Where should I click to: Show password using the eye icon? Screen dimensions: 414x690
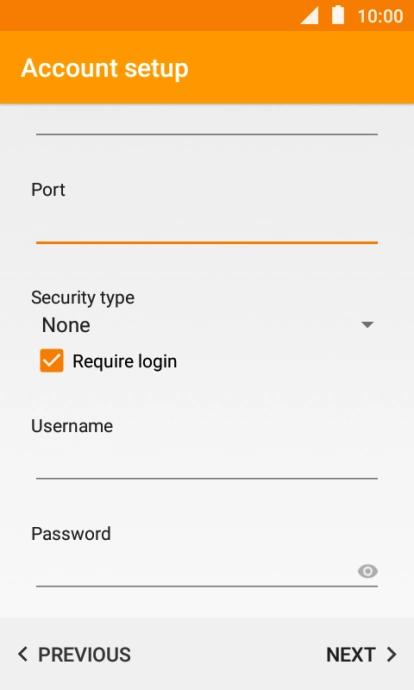tap(367, 571)
